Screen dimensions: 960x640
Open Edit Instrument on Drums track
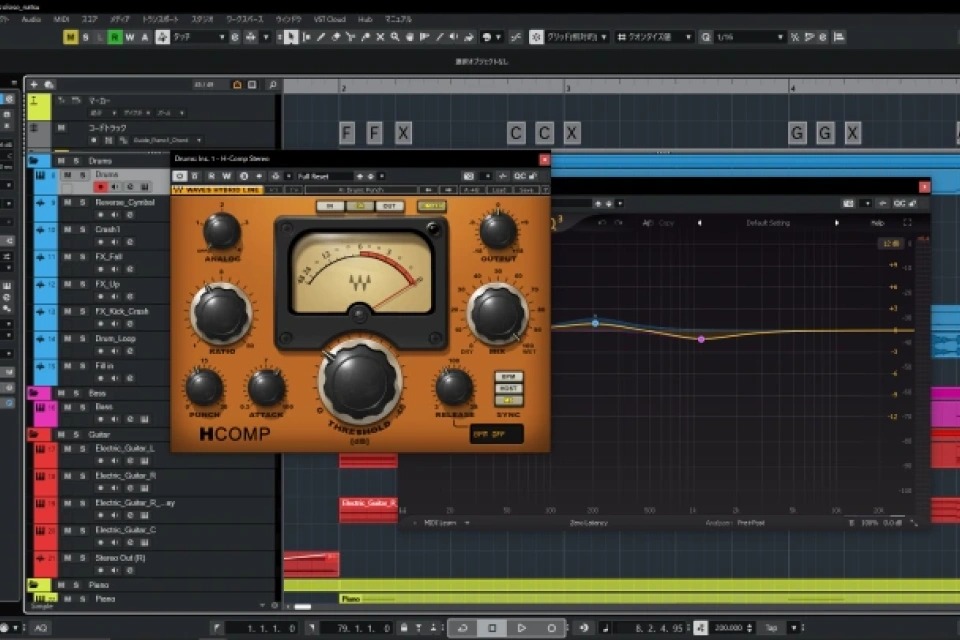click(144, 187)
